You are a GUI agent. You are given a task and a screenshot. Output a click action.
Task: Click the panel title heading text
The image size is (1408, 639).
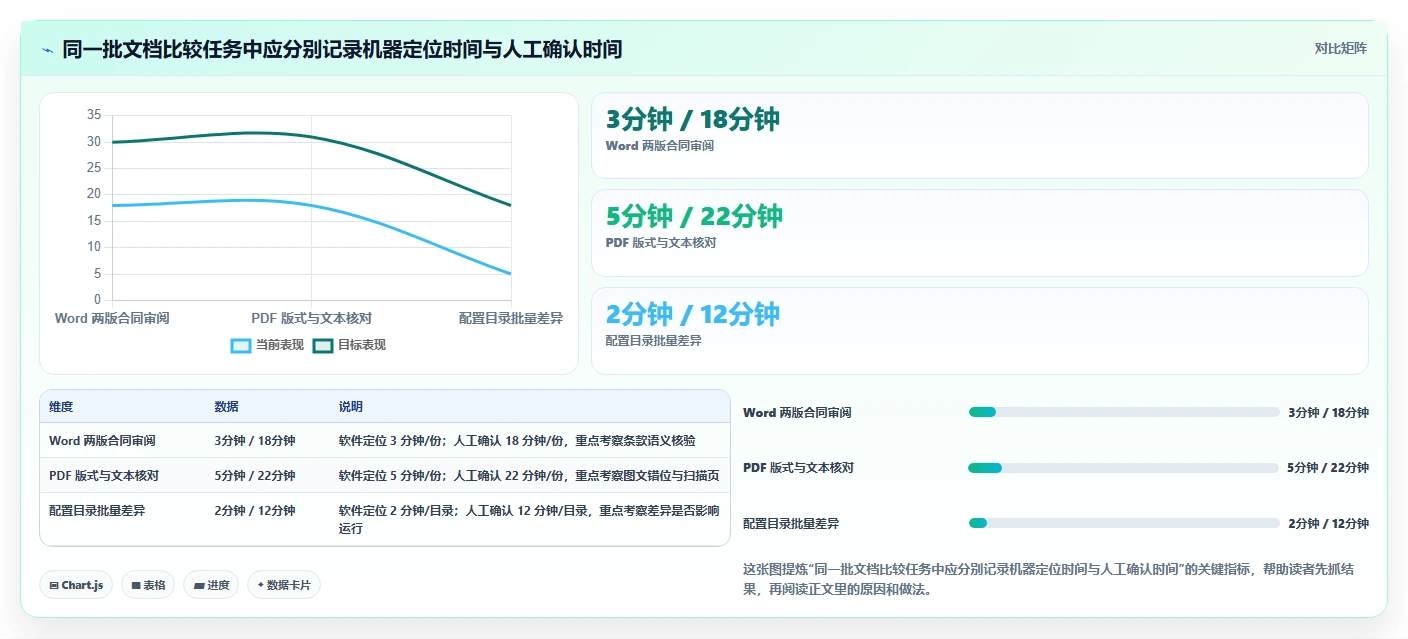(342, 49)
